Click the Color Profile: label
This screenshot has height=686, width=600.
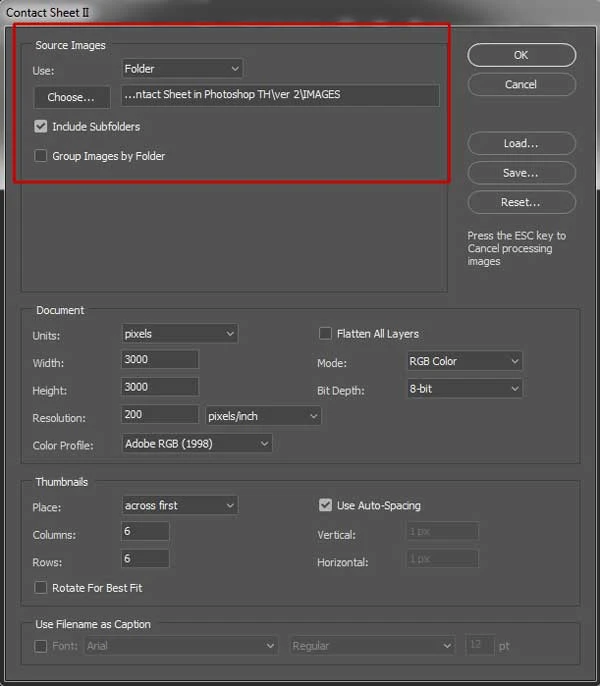[63, 446]
